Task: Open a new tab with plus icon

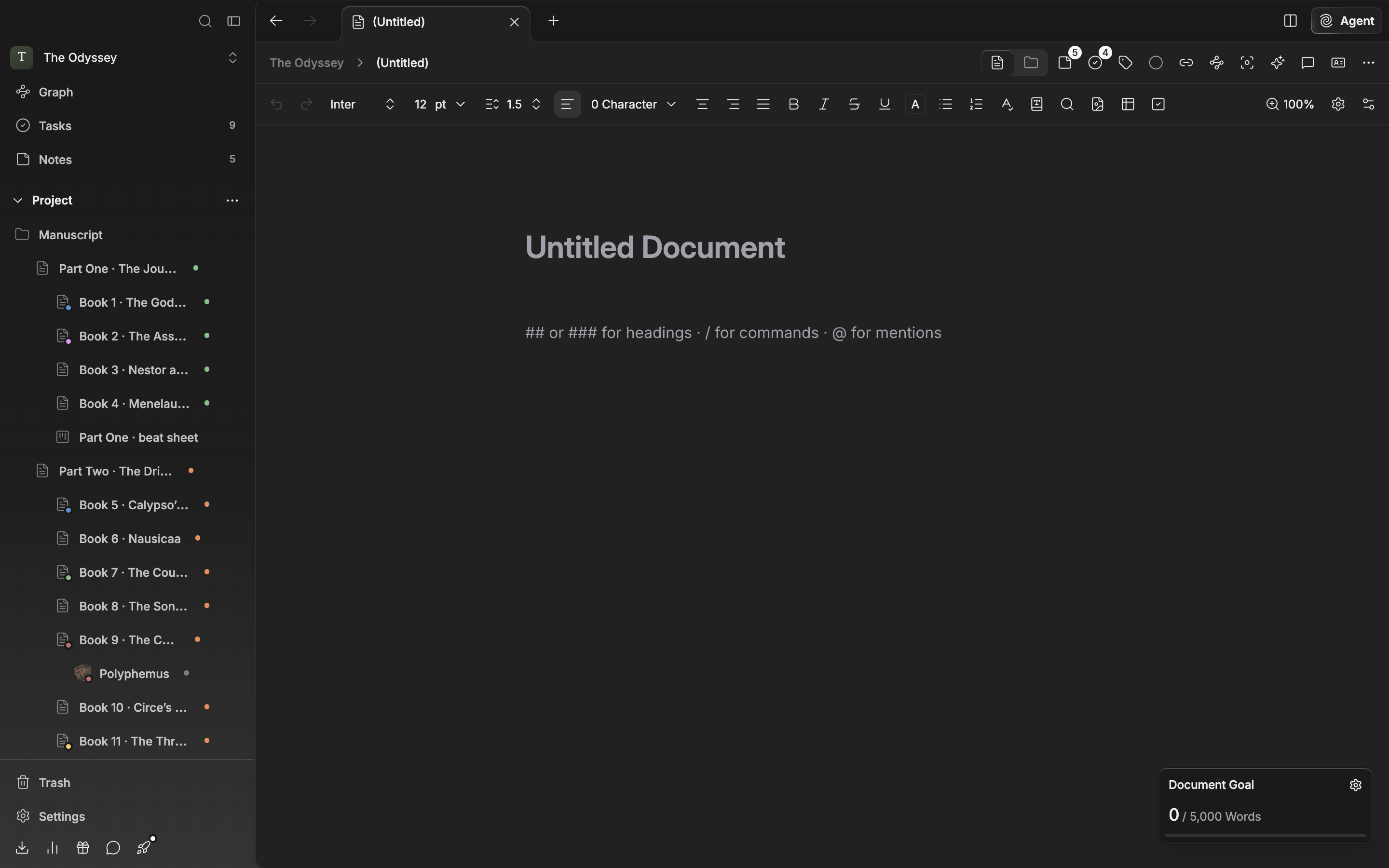Action: (553, 21)
